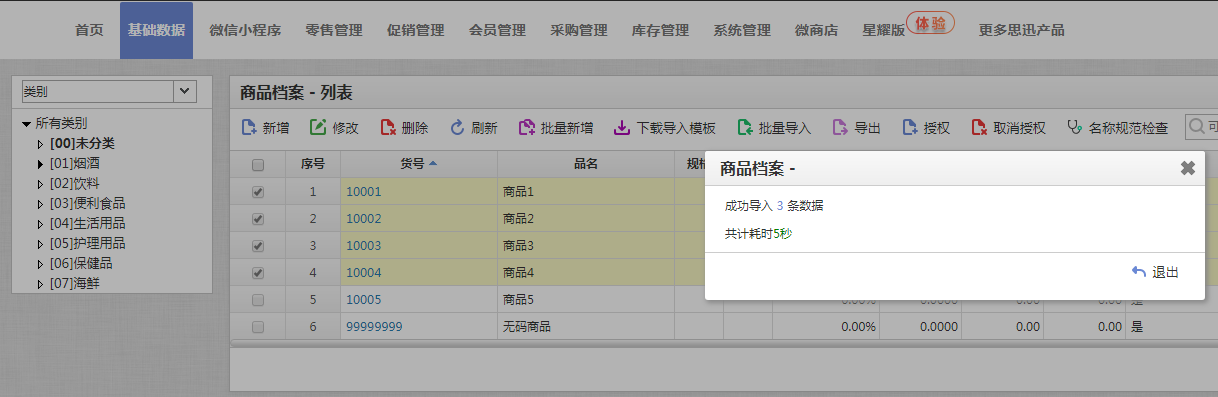Click the search magnifier icon
The image size is (1218, 397).
[x=1196, y=127]
